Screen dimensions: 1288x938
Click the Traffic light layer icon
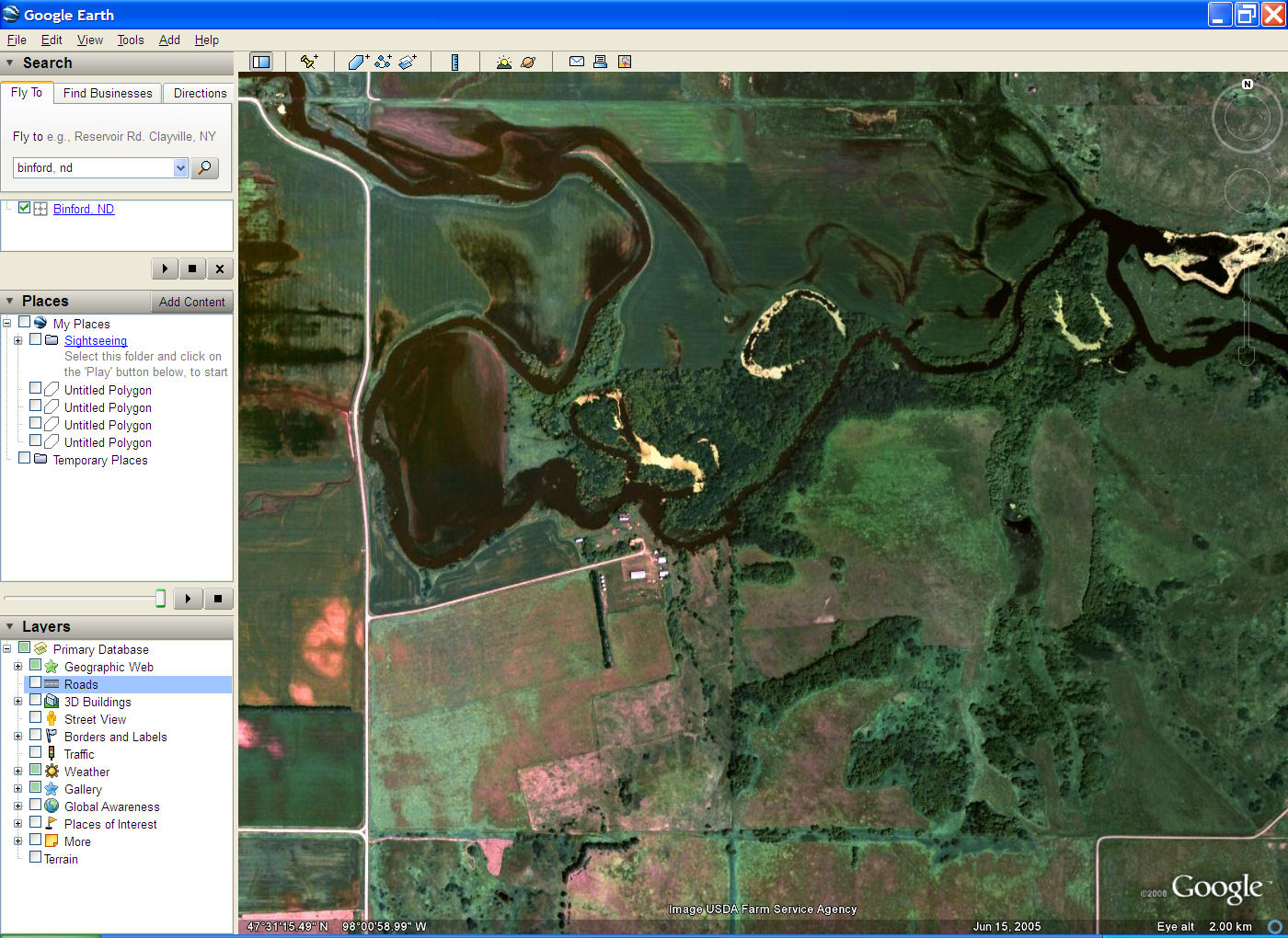click(x=52, y=753)
